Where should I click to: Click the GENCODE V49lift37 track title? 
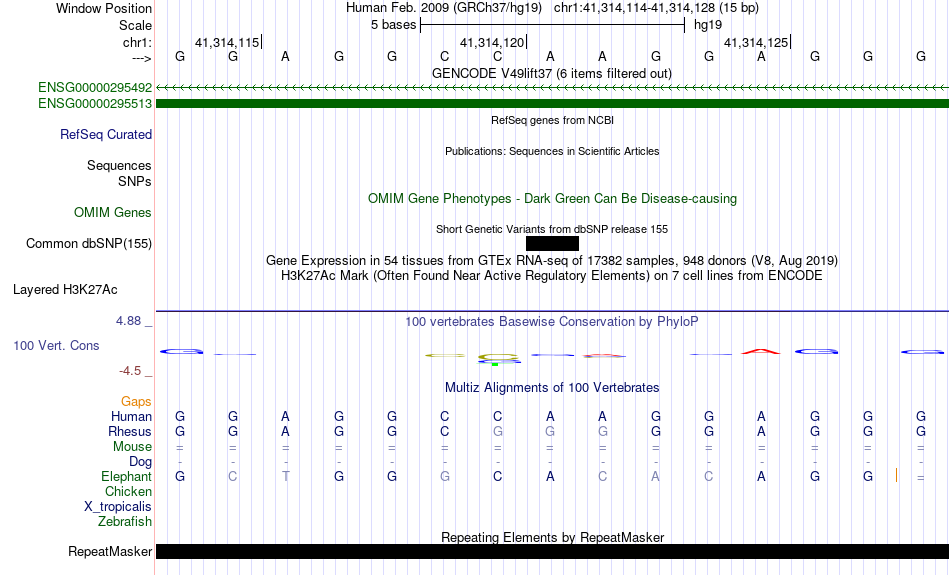pyautogui.click(x=552, y=73)
